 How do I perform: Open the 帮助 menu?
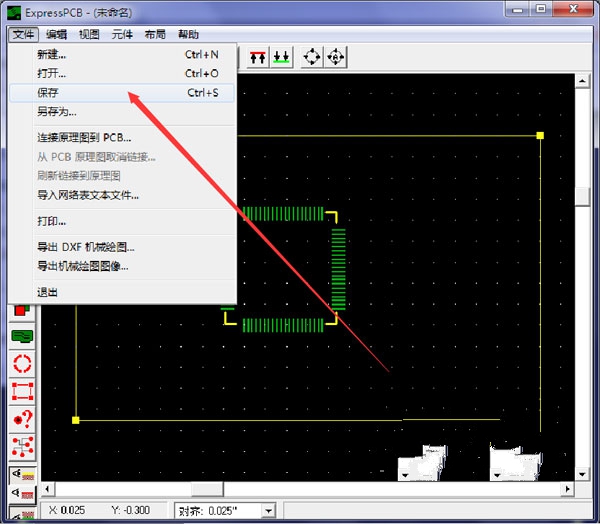coord(188,34)
